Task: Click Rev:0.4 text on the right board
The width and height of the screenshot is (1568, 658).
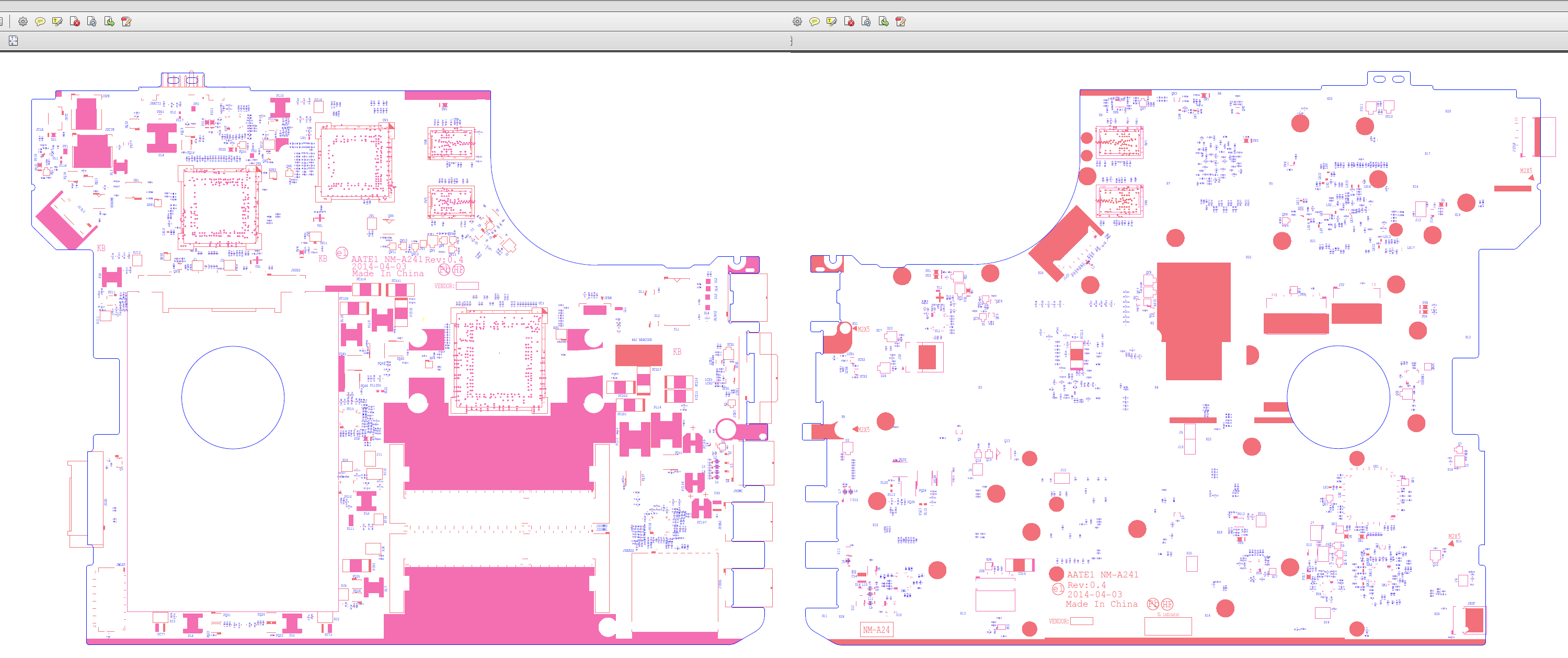Action: pyautogui.click(x=1086, y=585)
